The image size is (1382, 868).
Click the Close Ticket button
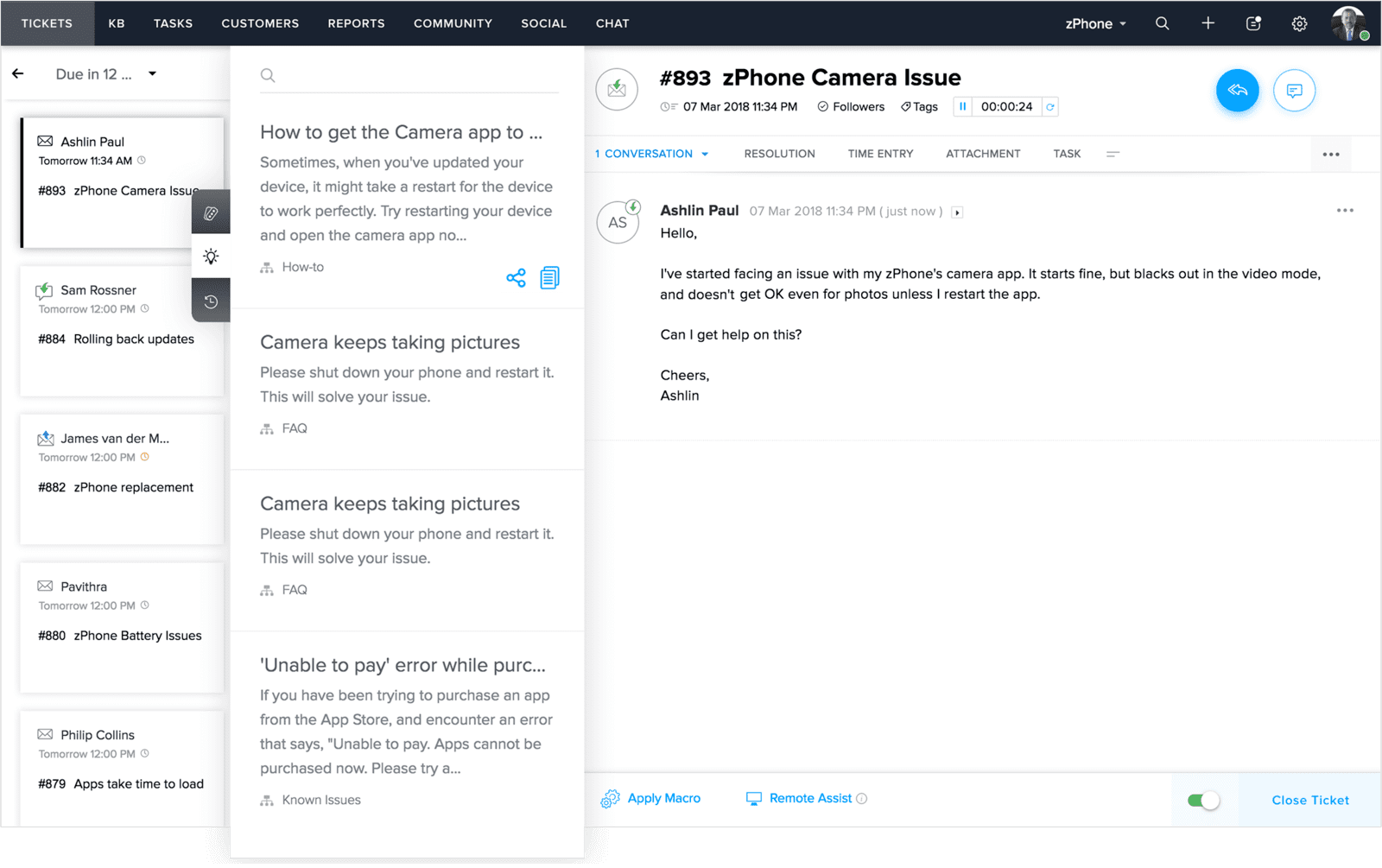click(x=1310, y=801)
